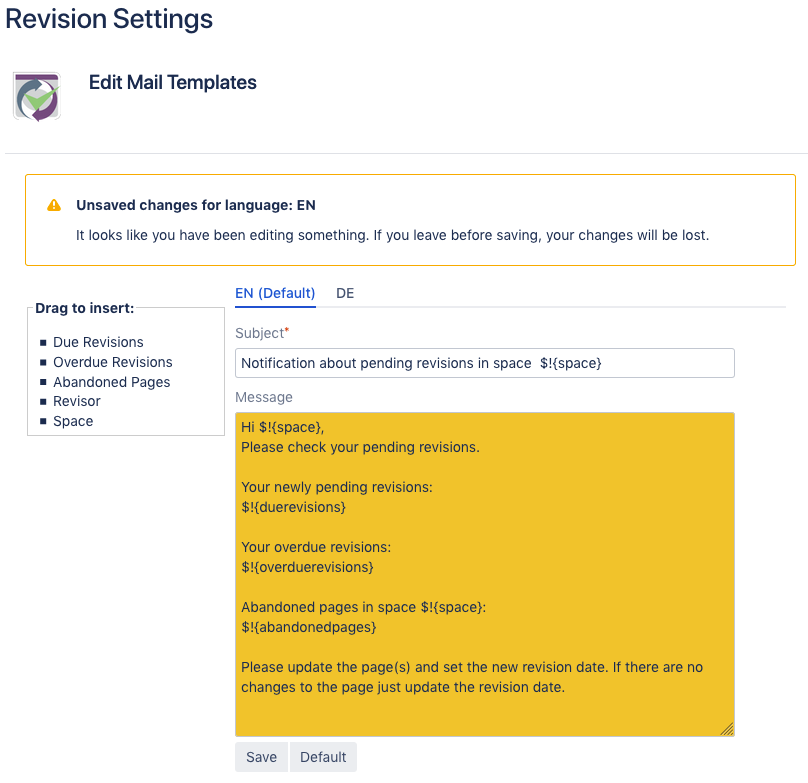
Task: Click the $!{overduerevisions} line in message
Action: click(x=307, y=567)
